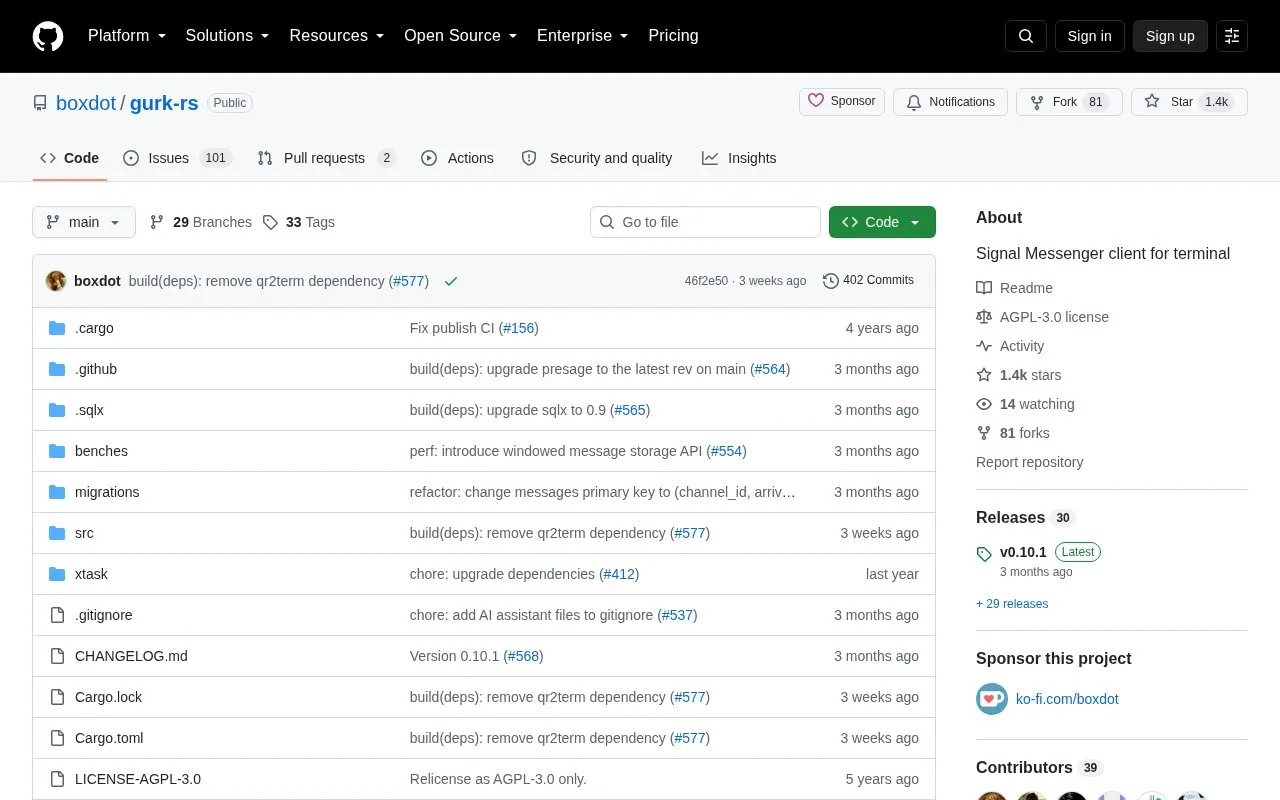The width and height of the screenshot is (1280, 800).
Task: Switch to the Issues tab
Action: 177,158
